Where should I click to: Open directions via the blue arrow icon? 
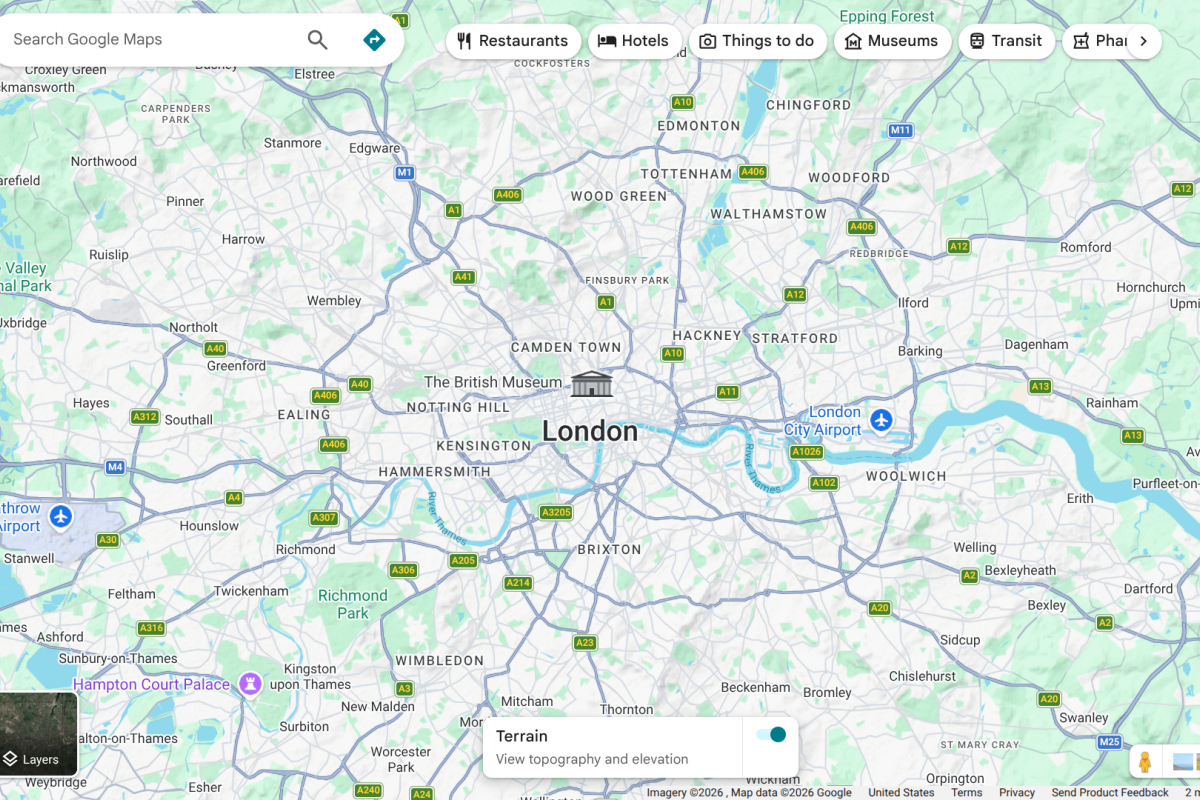[x=374, y=40]
